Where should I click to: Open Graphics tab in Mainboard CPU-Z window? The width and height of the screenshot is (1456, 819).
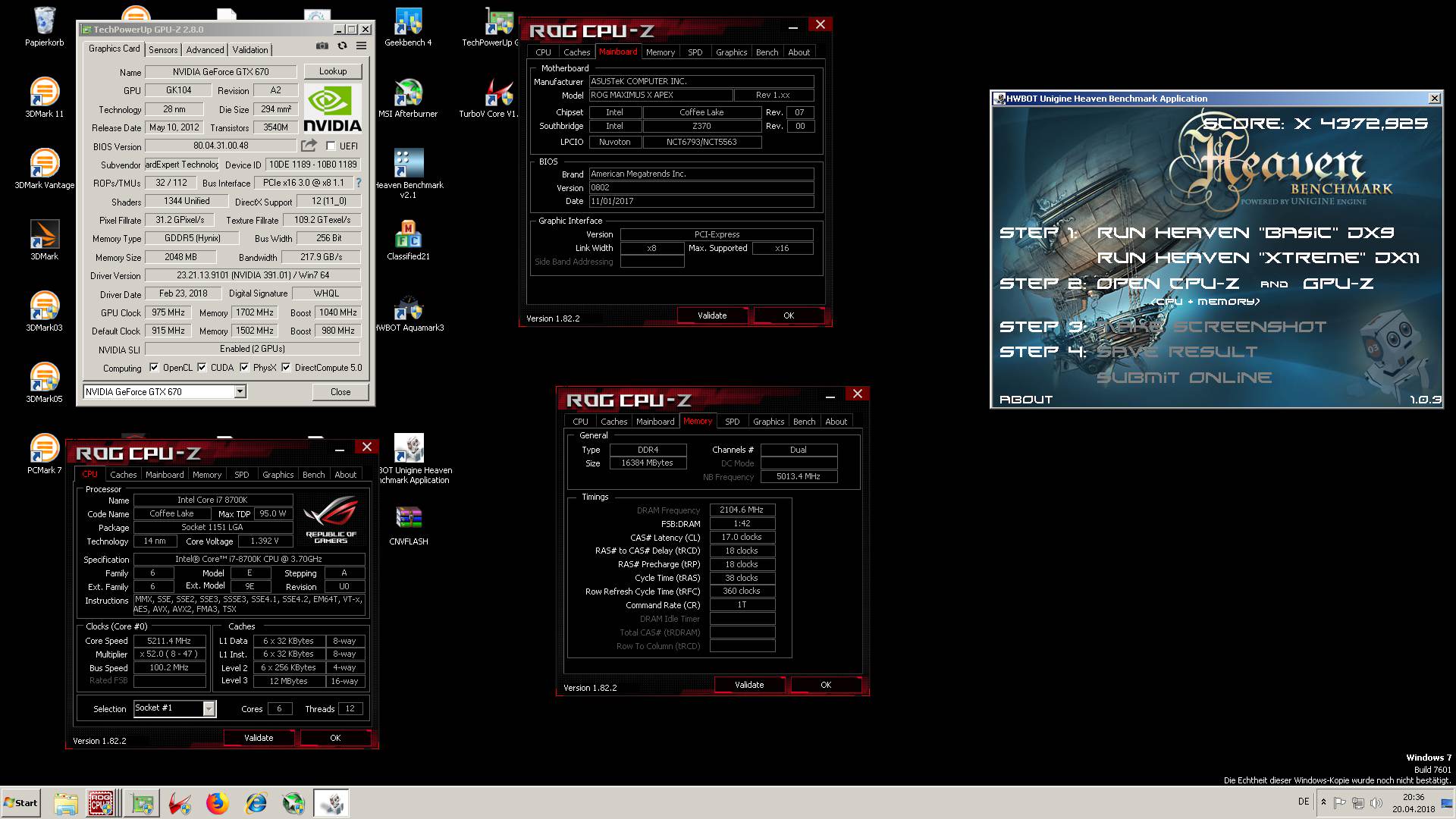pos(731,52)
